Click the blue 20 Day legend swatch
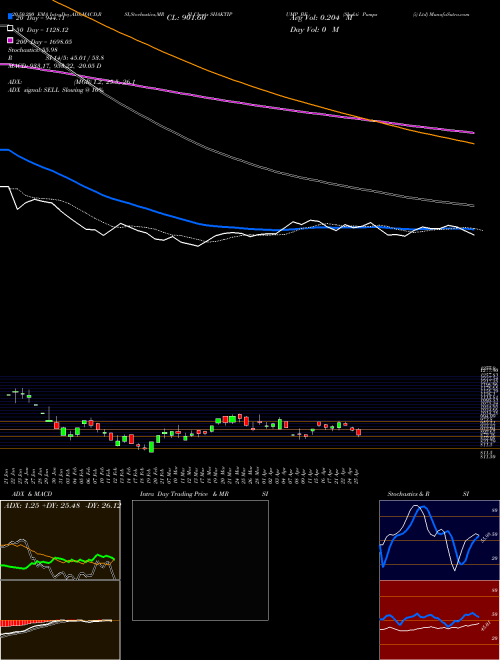This screenshot has width=500, height=660. [x=10, y=16]
